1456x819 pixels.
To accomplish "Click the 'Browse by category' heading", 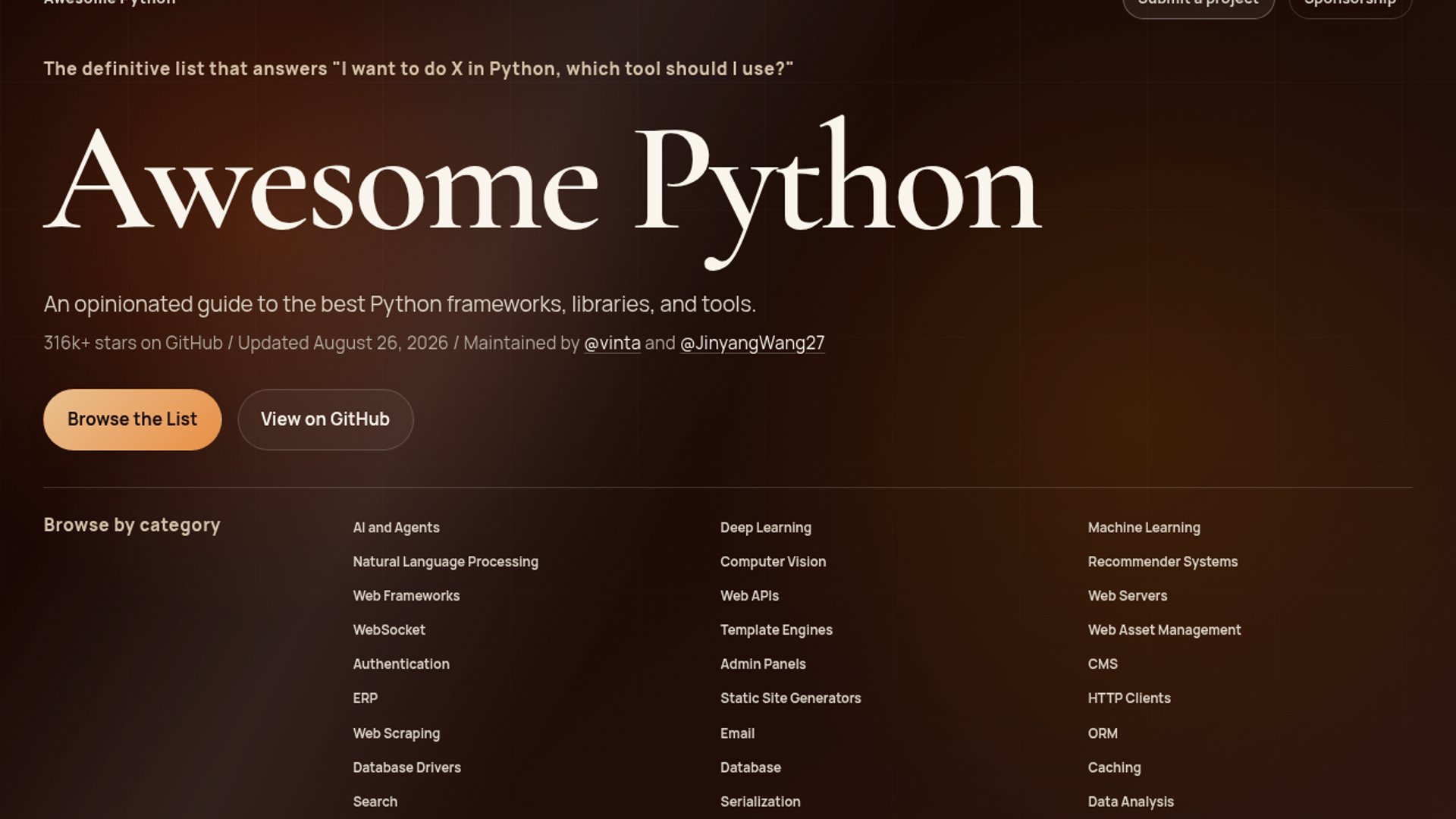I will 132,526.
